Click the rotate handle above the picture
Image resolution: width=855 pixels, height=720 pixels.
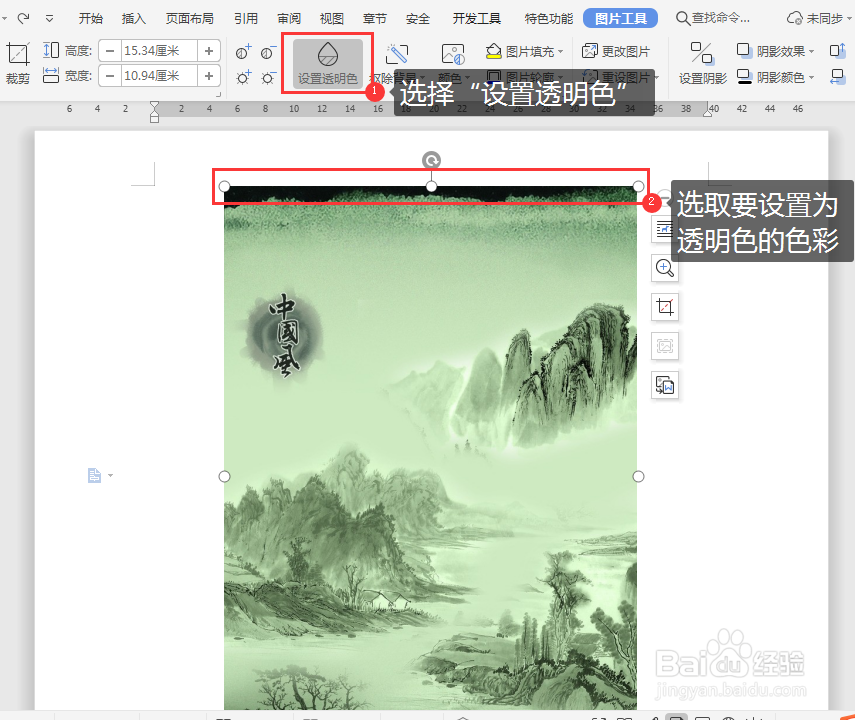(x=431, y=160)
